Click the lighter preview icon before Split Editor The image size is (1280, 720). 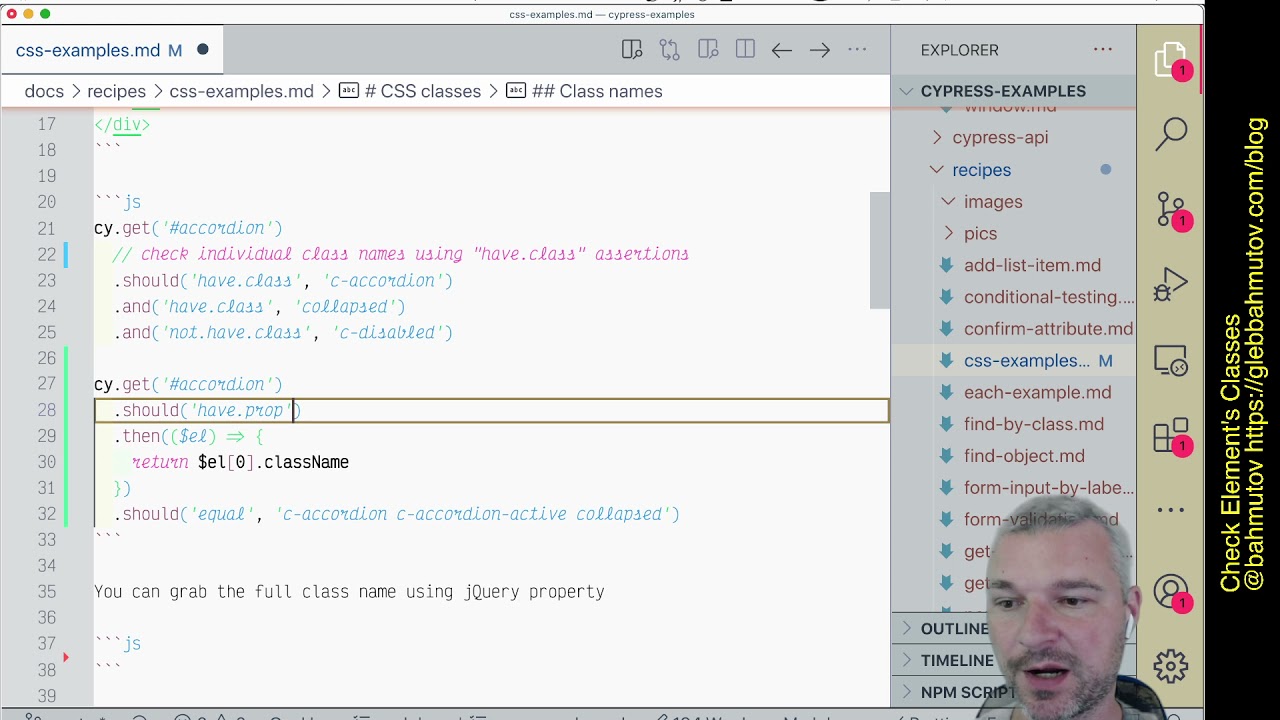tap(708, 50)
